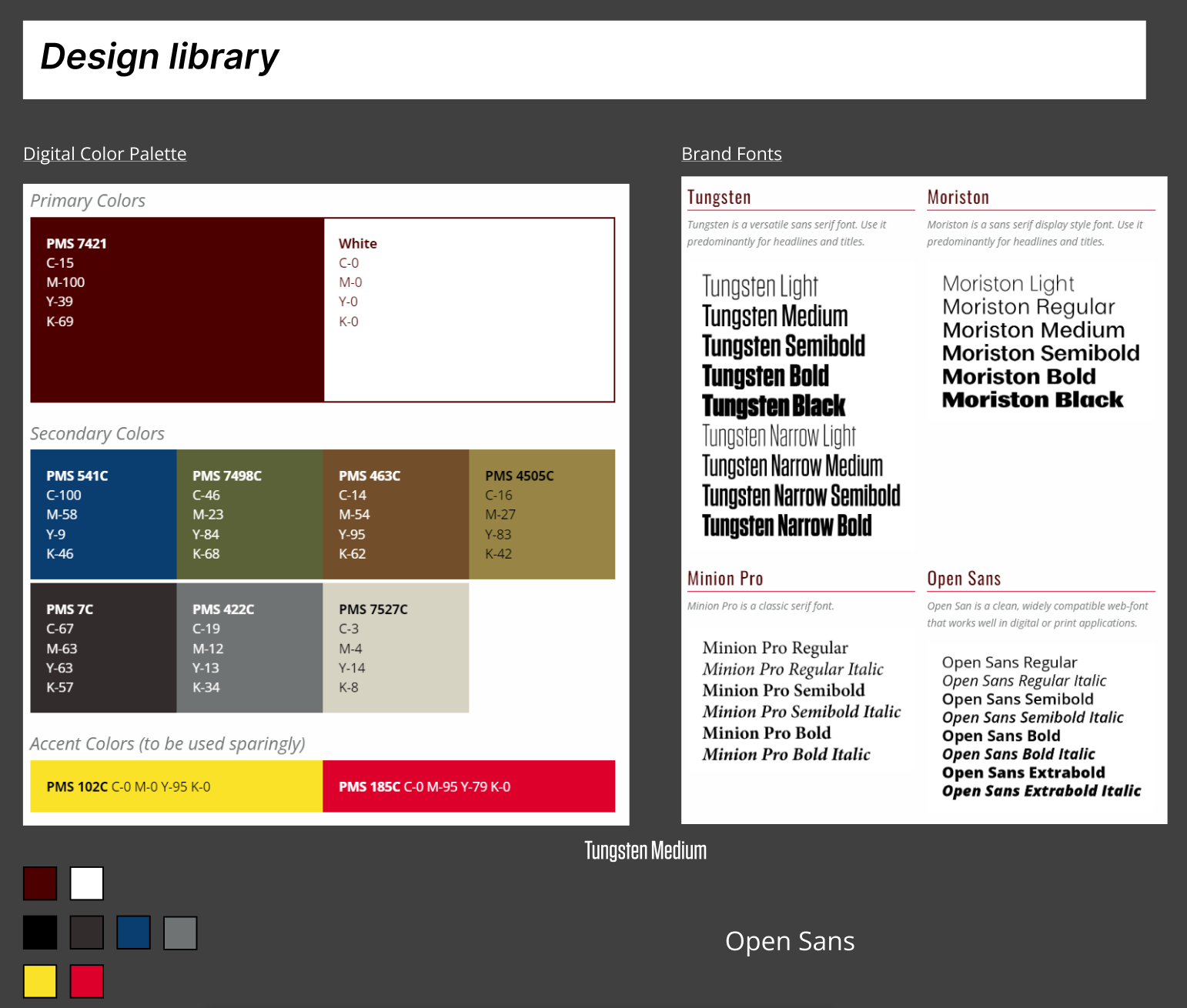Click the Tungsten Black font sample
This screenshot has width=1187, height=1008.
point(774,406)
